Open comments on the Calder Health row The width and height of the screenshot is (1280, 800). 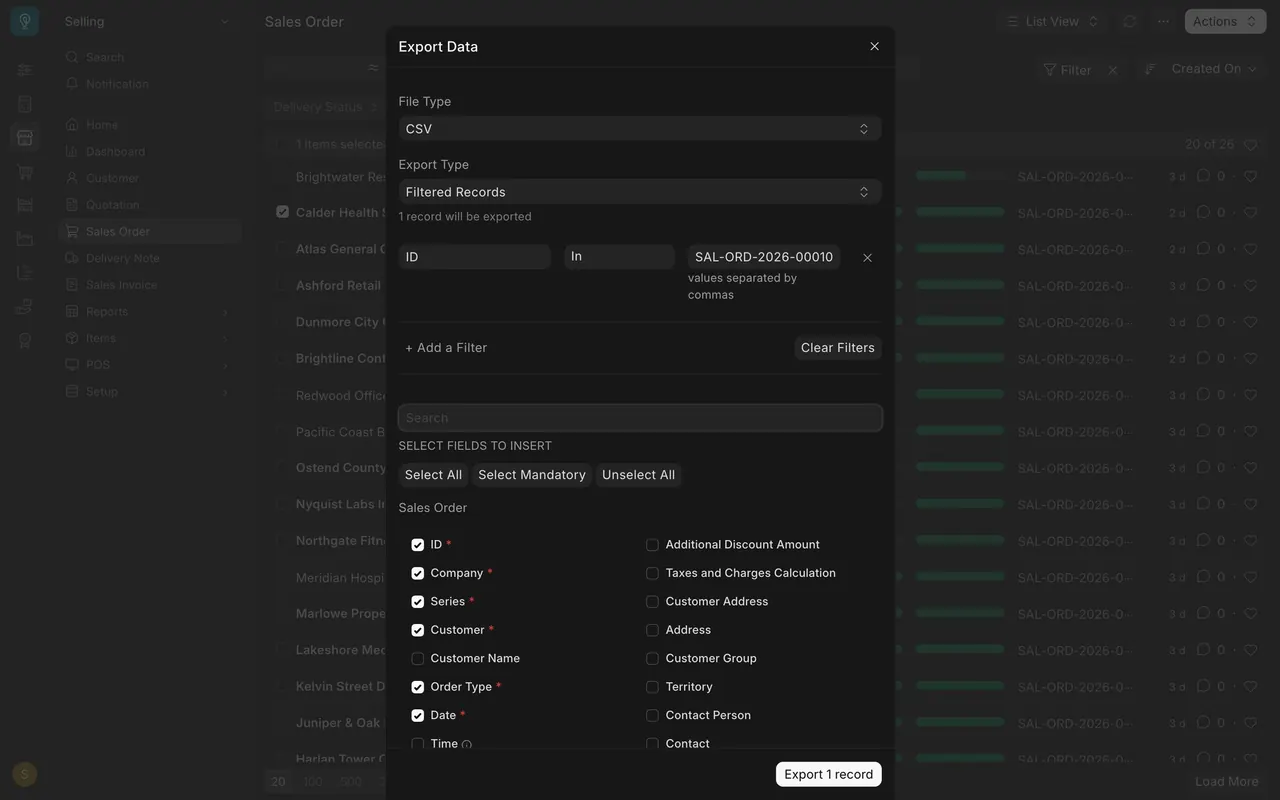point(1204,213)
